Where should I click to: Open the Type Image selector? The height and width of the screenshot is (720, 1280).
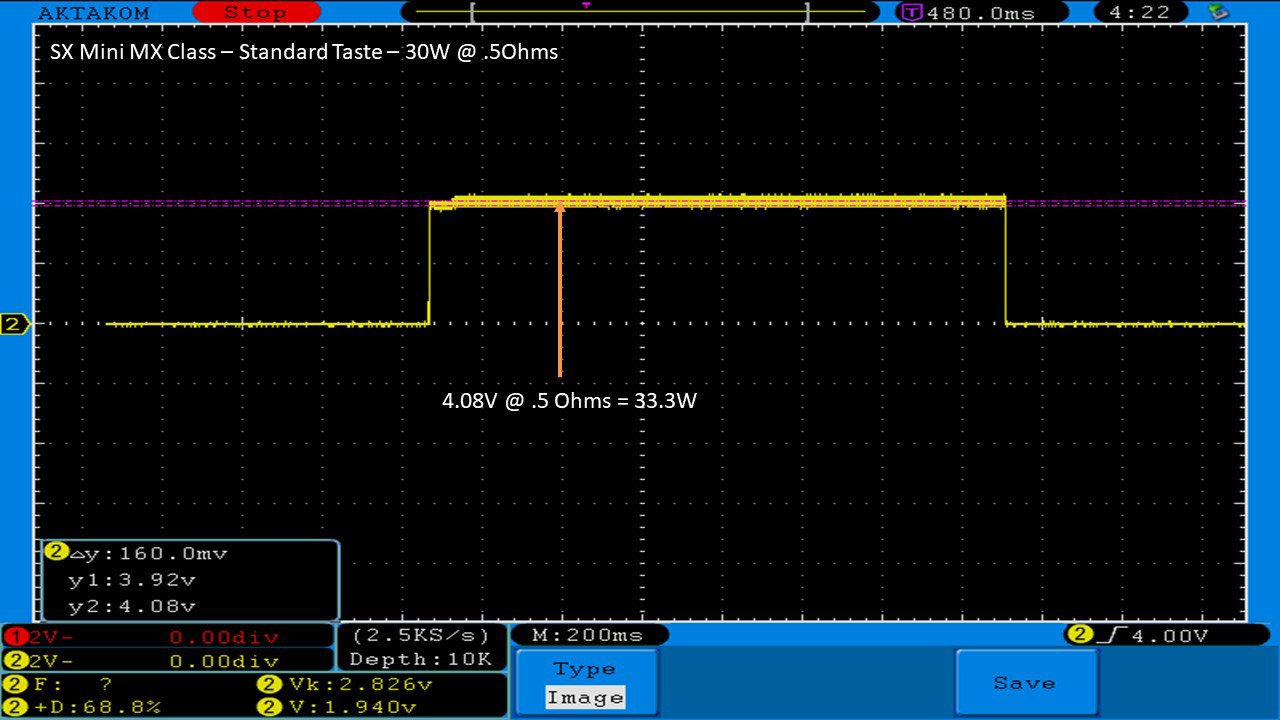point(585,684)
